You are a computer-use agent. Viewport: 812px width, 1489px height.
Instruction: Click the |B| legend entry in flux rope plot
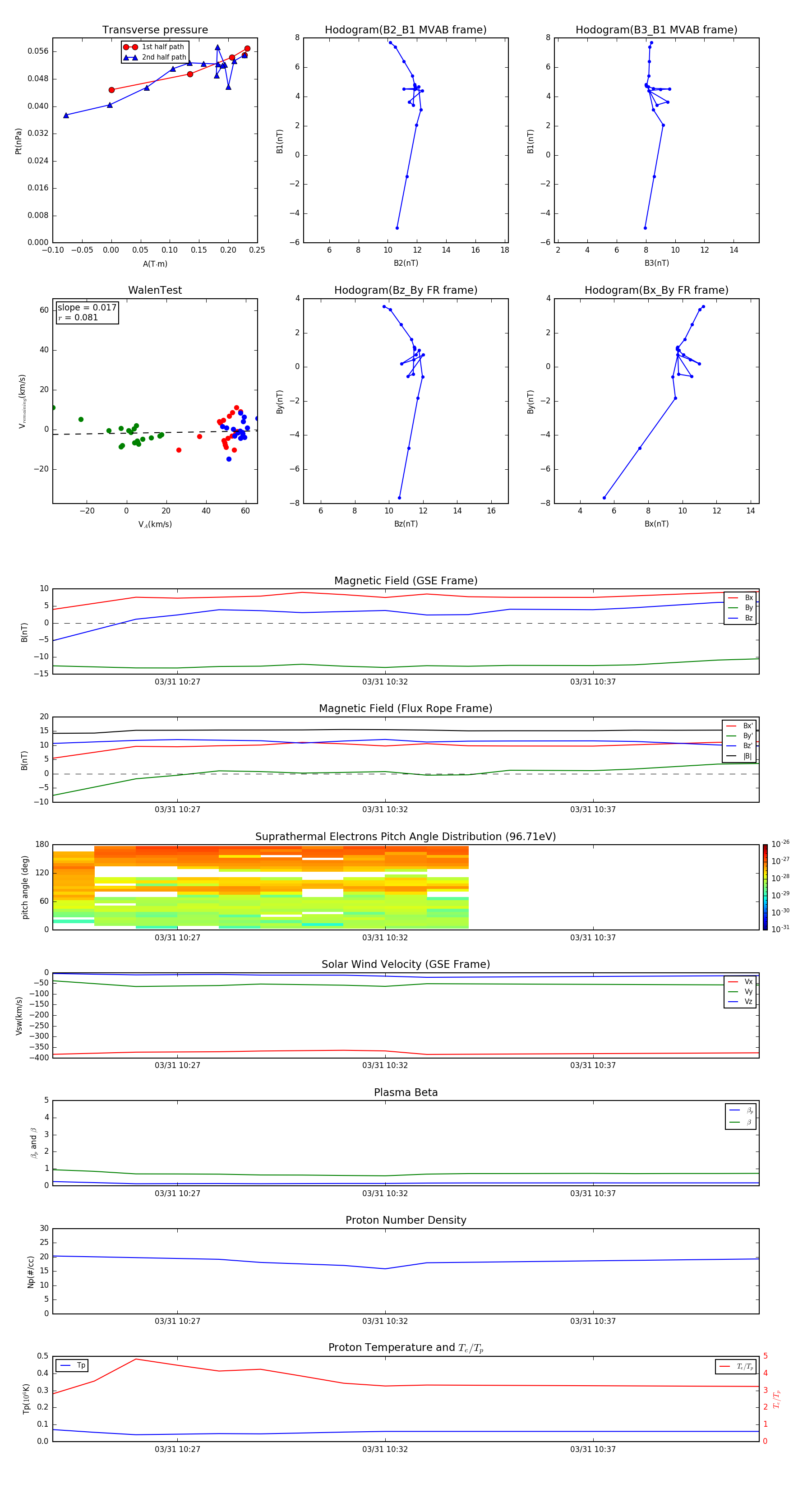[x=739, y=756]
